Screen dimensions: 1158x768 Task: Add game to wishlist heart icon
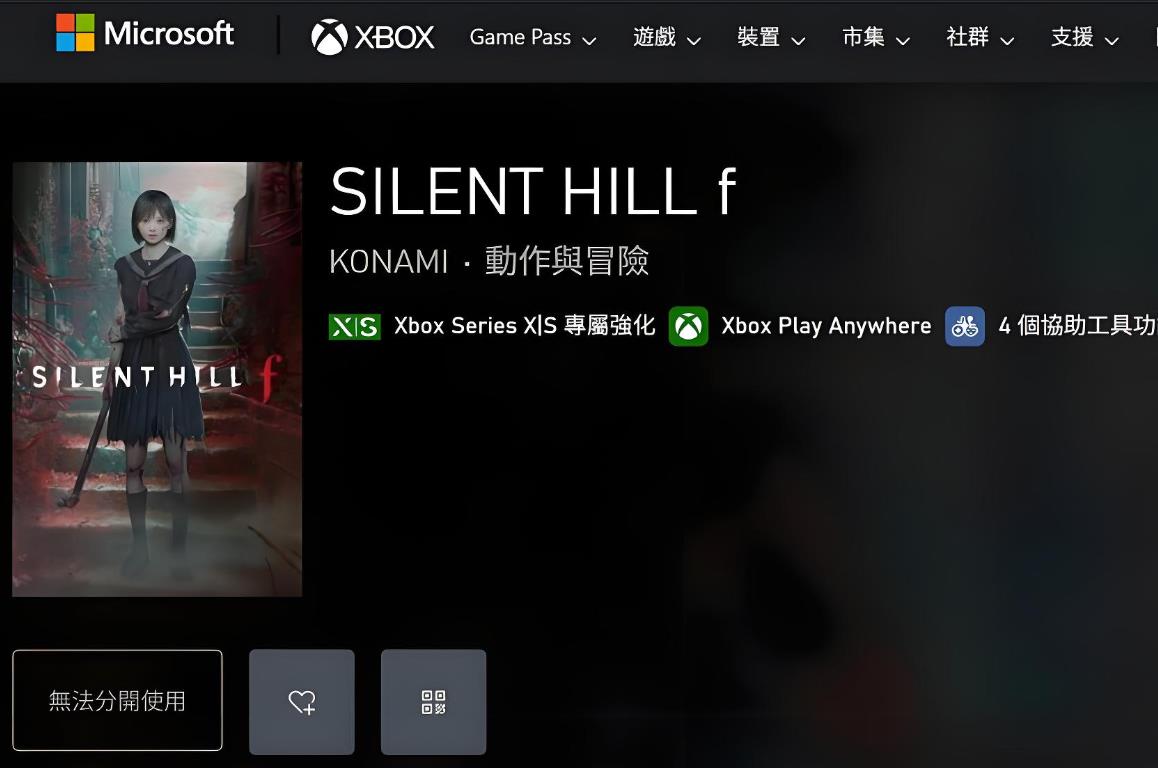(301, 702)
